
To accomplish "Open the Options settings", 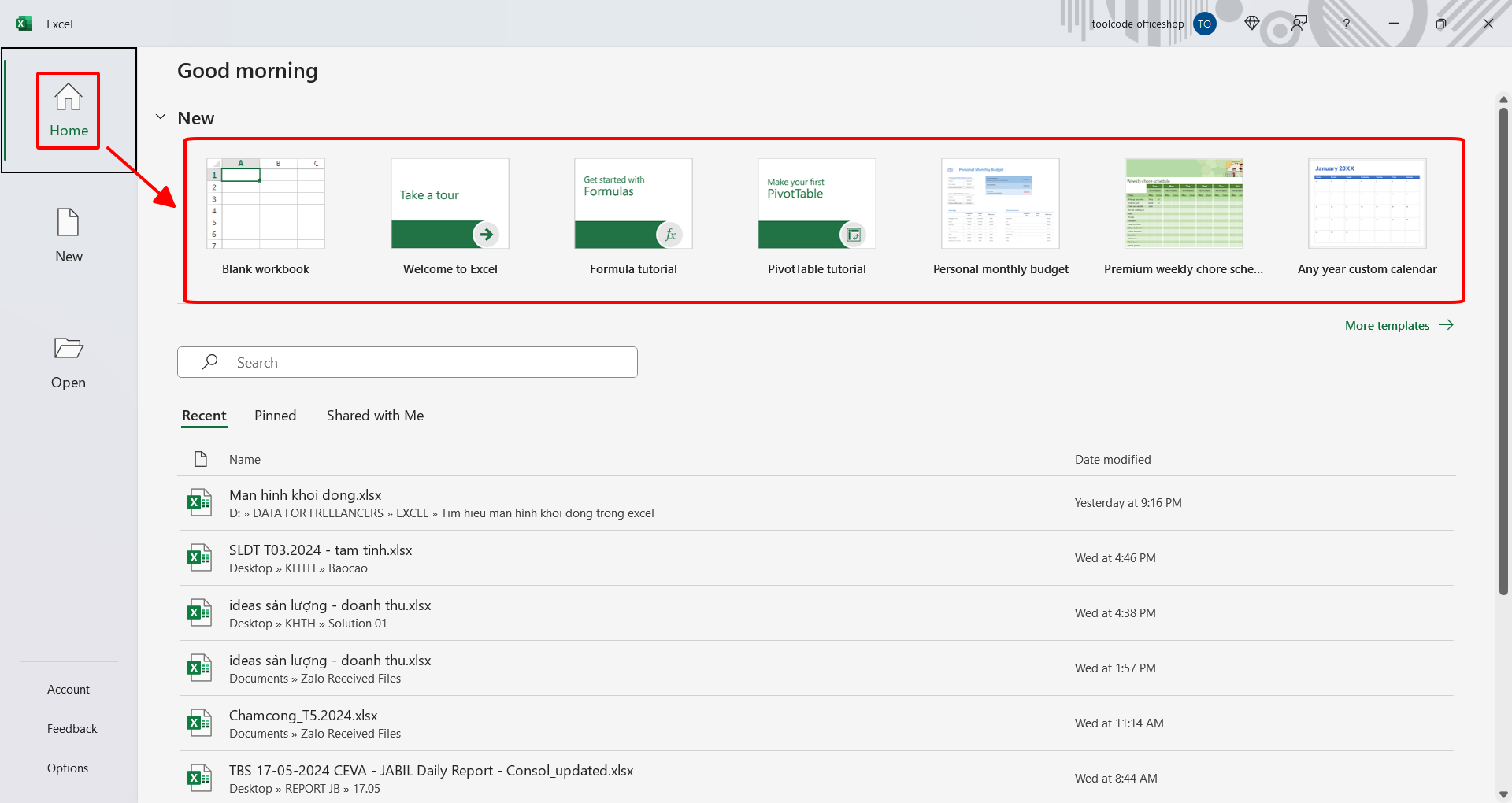I will click(x=68, y=768).
